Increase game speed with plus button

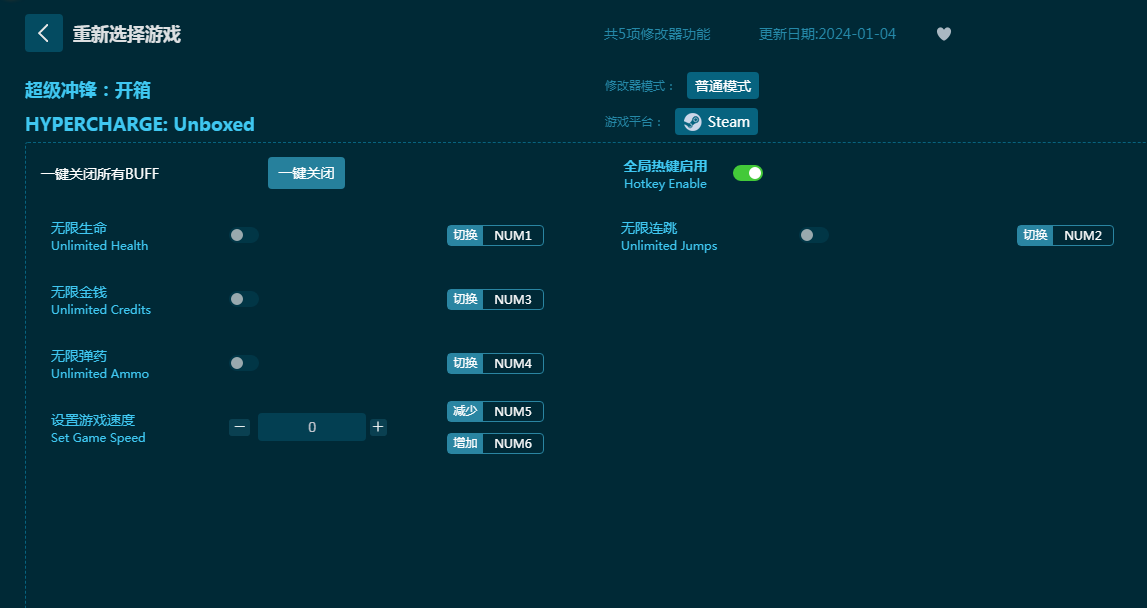[x=377, y=427]
